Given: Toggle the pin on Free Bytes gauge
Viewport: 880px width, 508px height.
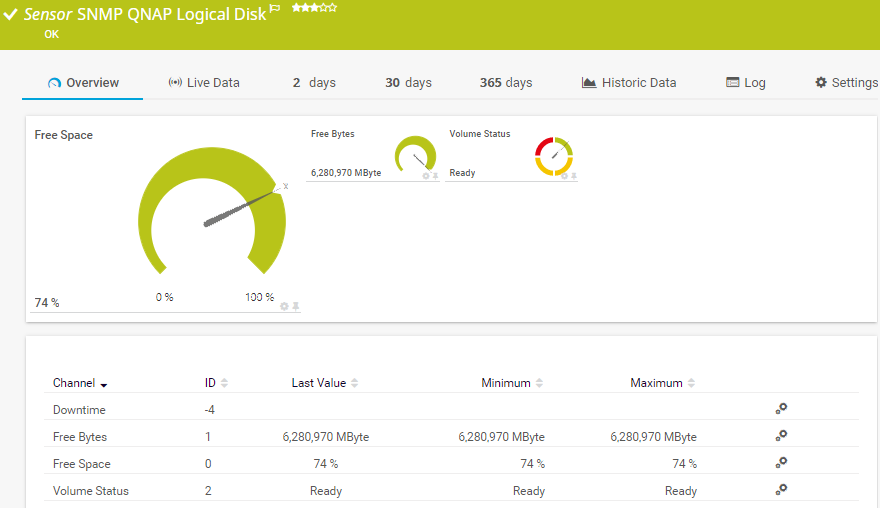Looking at the screenshot, I should pyautogui.click(x=435, y=176).
